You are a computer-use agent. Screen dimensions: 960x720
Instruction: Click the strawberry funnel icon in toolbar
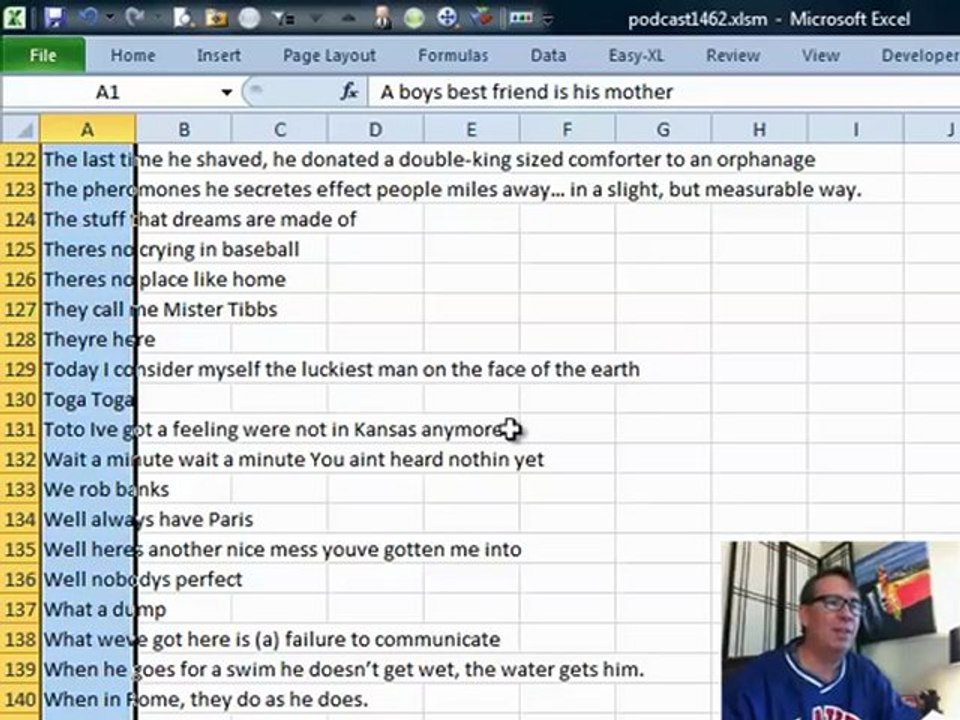[x=483, y=17]
